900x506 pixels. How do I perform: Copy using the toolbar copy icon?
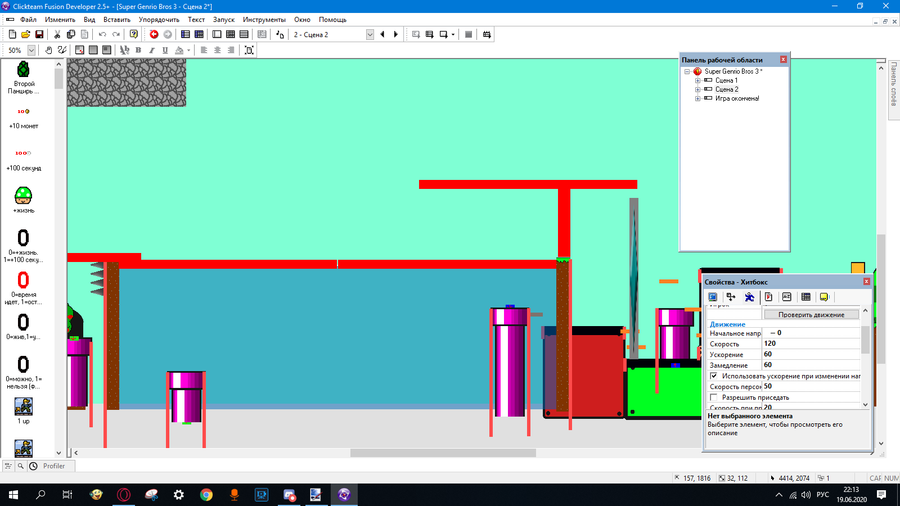click(x=71, y=34)
